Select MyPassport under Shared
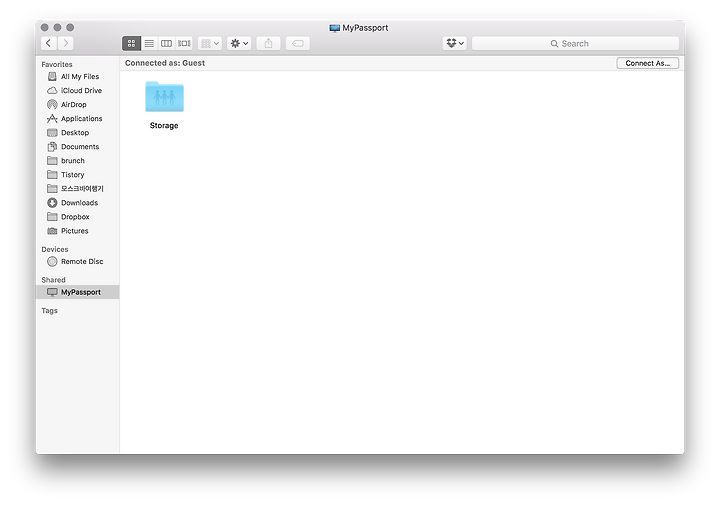Screen dimensions: 720x505 [x=77, y=292]
